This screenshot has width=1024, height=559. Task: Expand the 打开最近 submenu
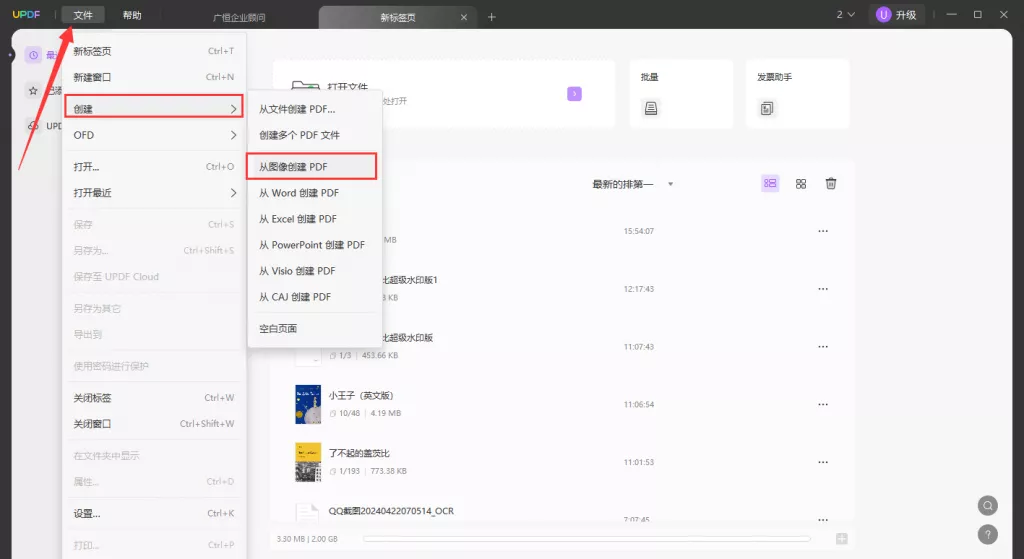click(153, 193)
